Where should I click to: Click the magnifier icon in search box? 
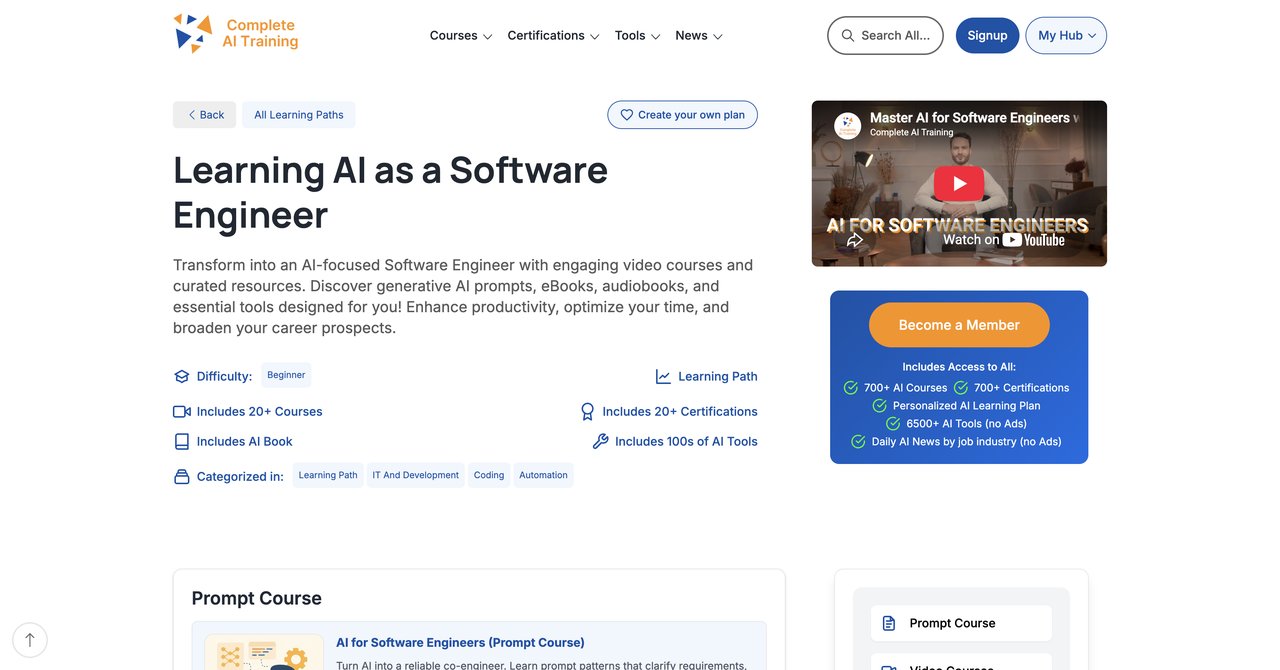point(848,35)
